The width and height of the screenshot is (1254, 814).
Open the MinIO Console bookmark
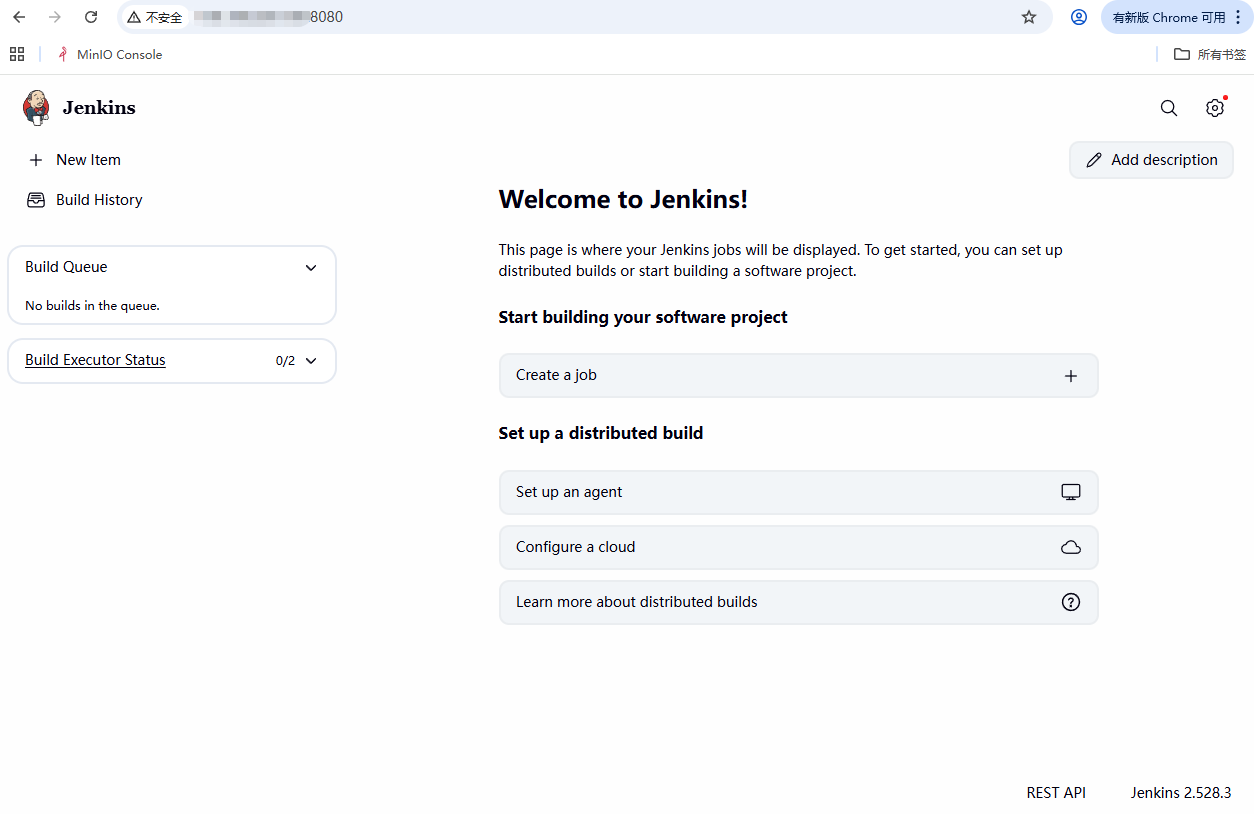[110, 54]
